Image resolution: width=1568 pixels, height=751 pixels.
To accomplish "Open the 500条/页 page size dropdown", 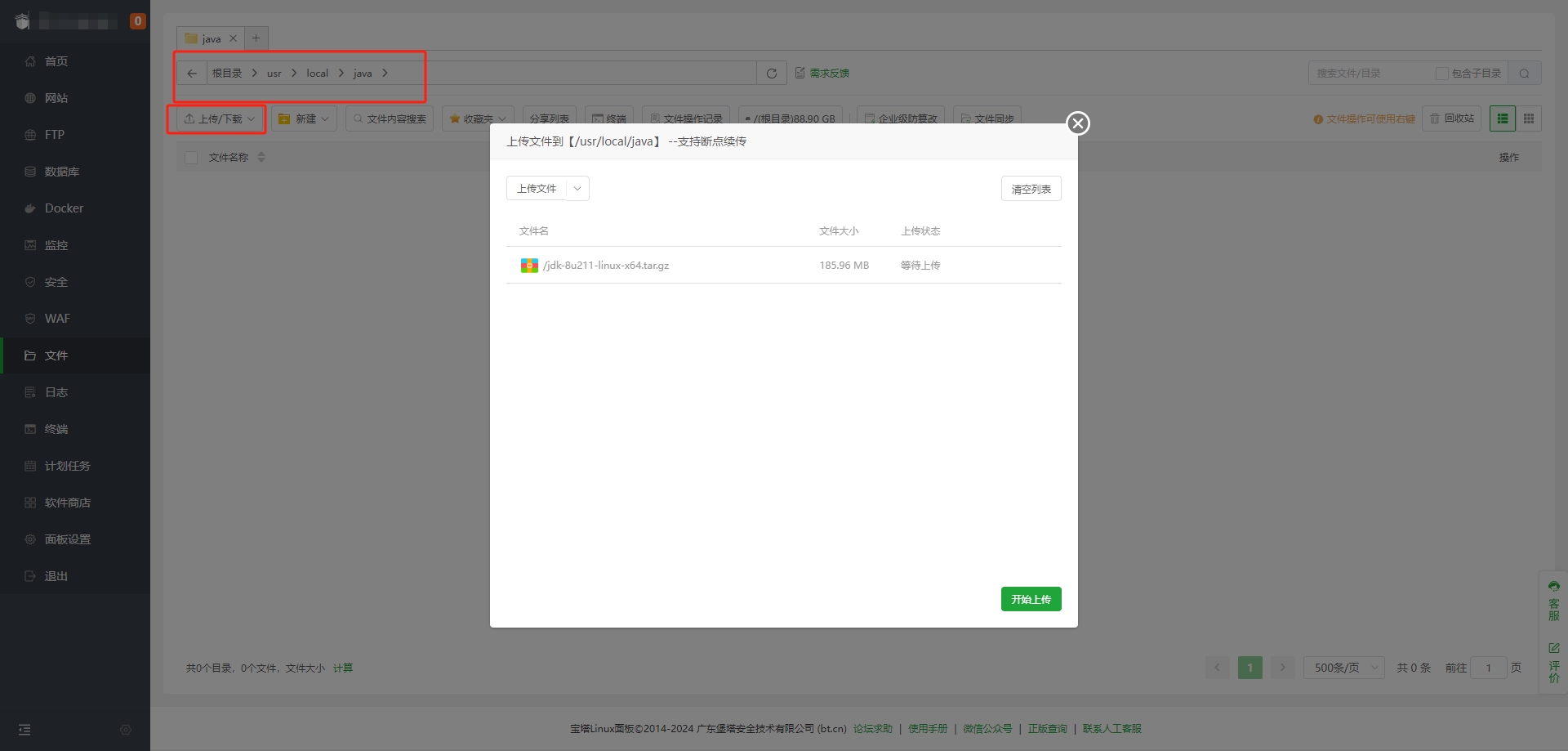I will (1343, 668).
